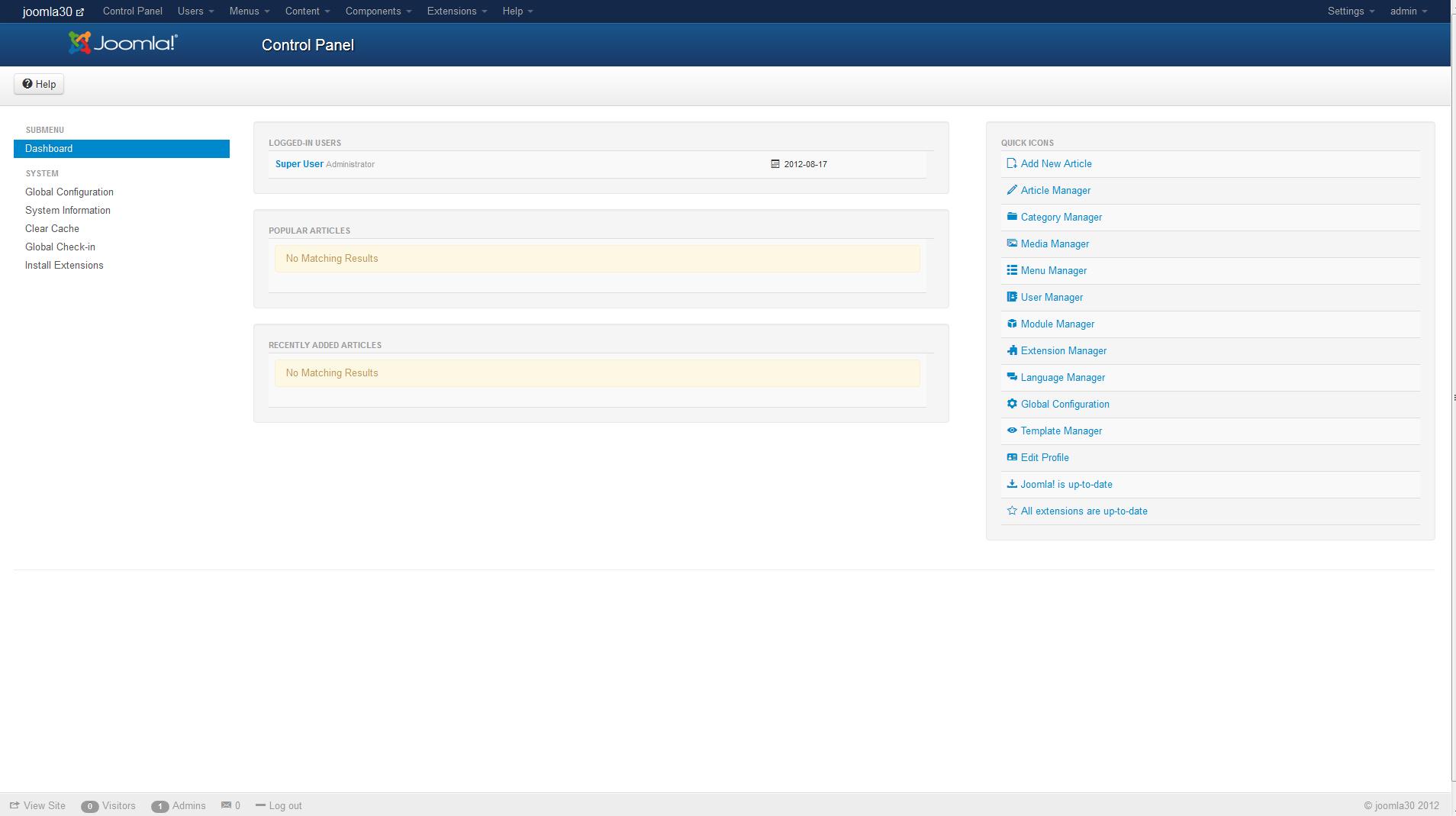Open the Article Manager link
The height and width of the screenshot is (816, 1456).
tap(1055, 190)
